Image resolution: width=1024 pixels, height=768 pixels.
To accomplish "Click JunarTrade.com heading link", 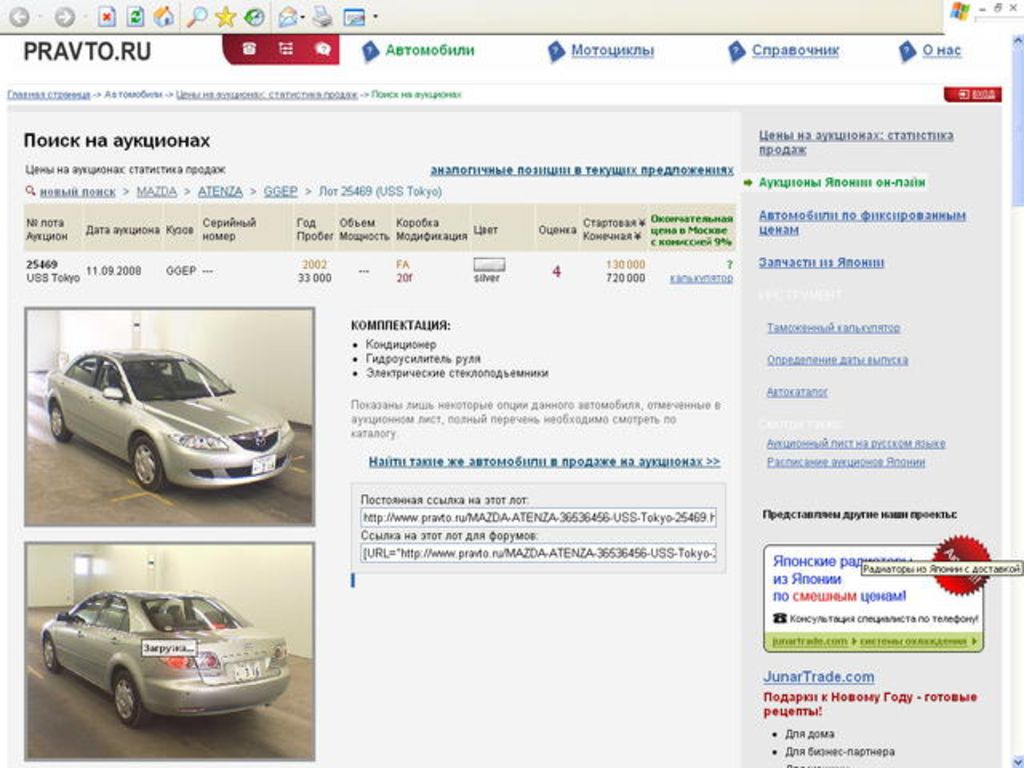I will pyautogui.click(x=818, y=677).
